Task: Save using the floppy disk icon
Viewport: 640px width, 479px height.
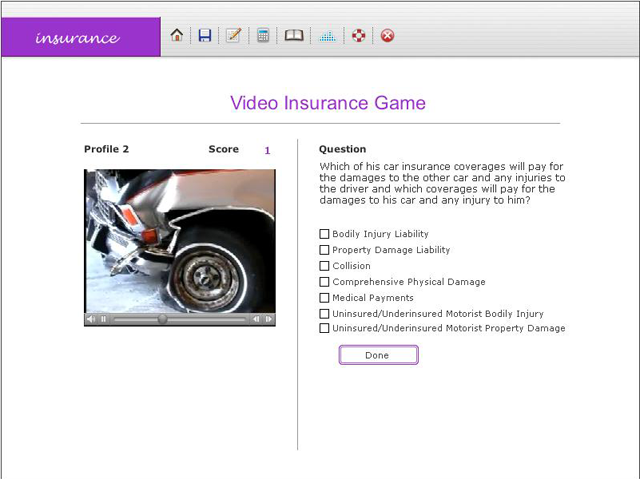Action: click(205, 35)
